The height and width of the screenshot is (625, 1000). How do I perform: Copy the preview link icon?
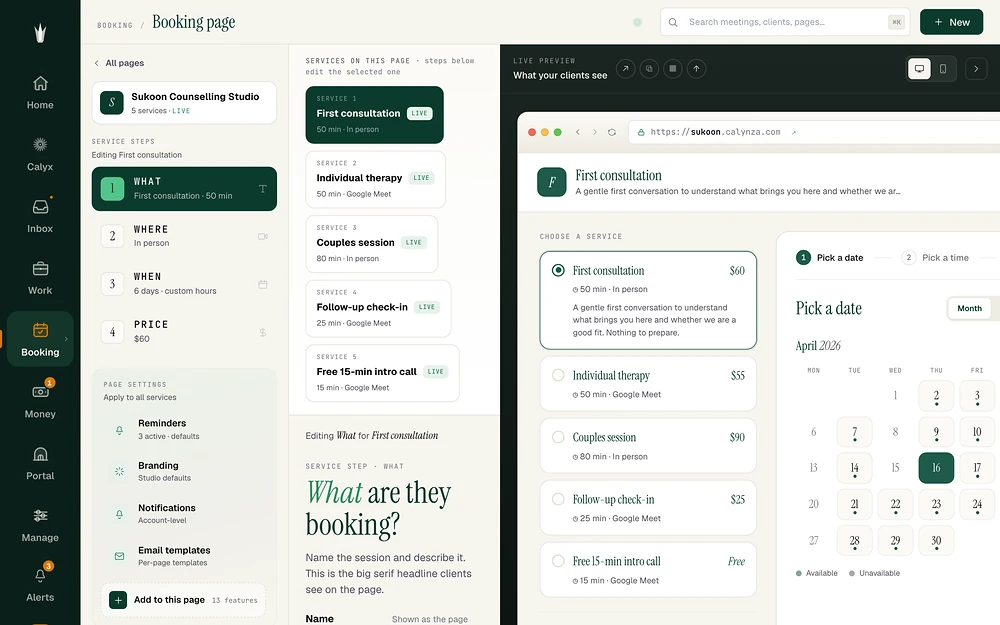[649, 68]
